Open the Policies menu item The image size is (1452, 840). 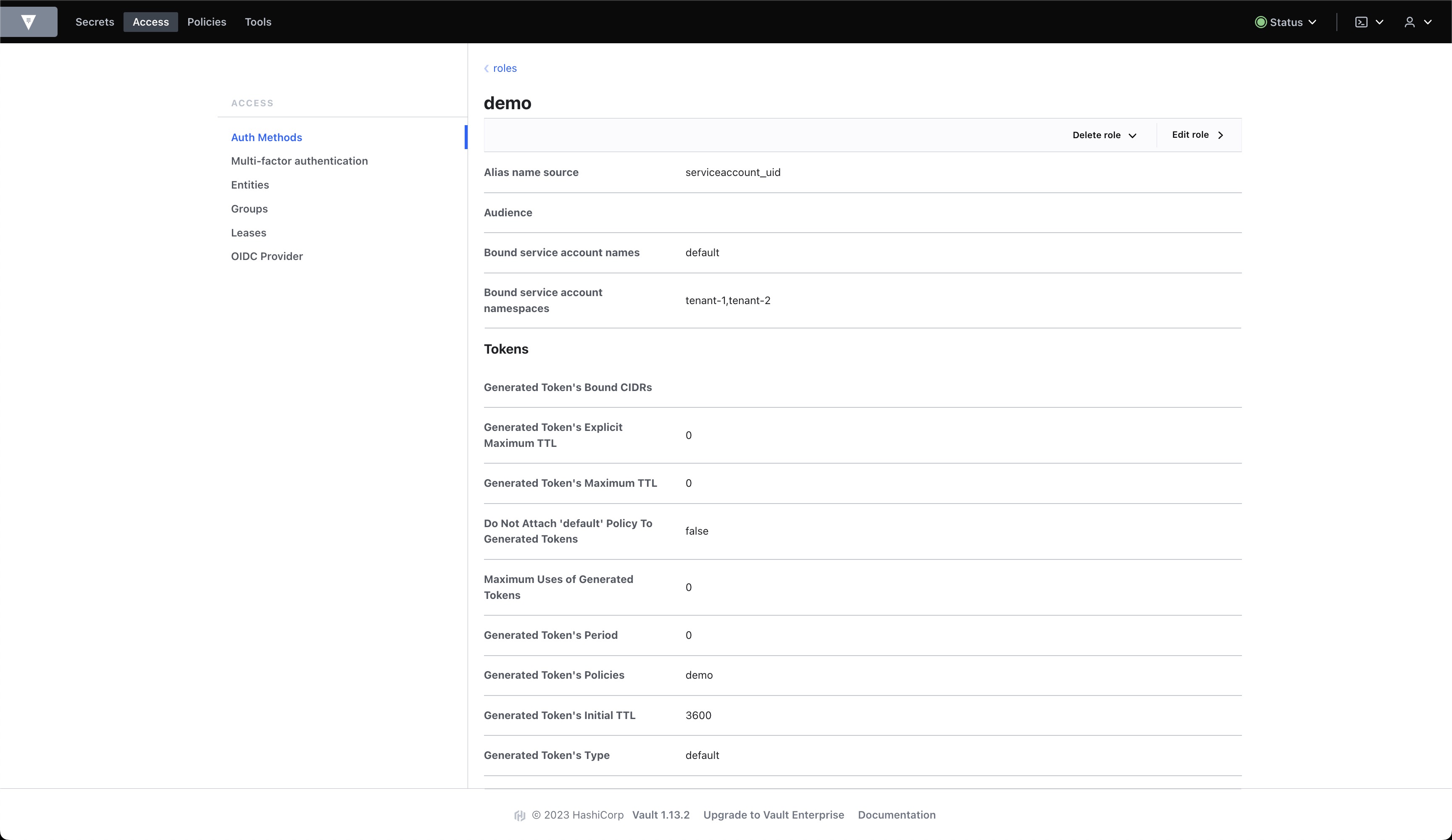pos(206,22)
